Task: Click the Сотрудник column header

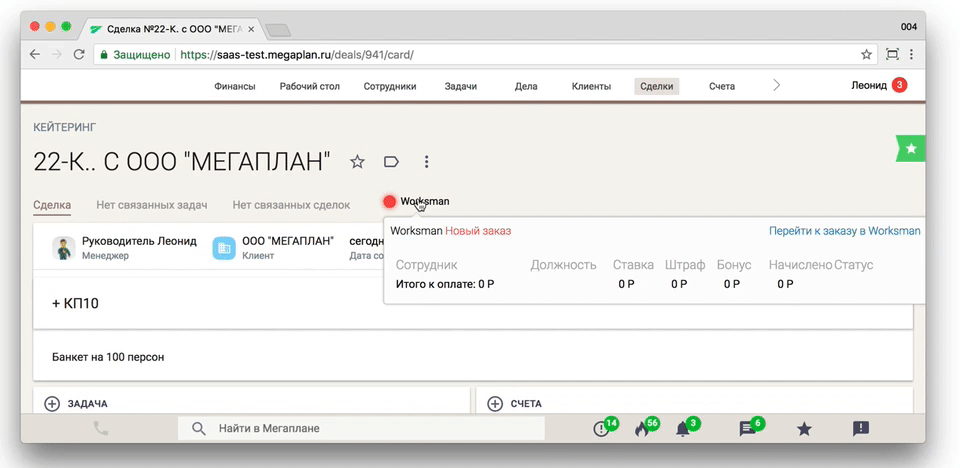Action: tap(427, 265)
